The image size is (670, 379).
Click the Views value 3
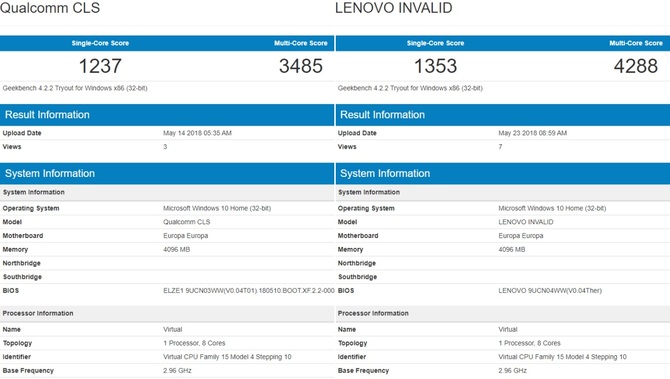point(165,147)
